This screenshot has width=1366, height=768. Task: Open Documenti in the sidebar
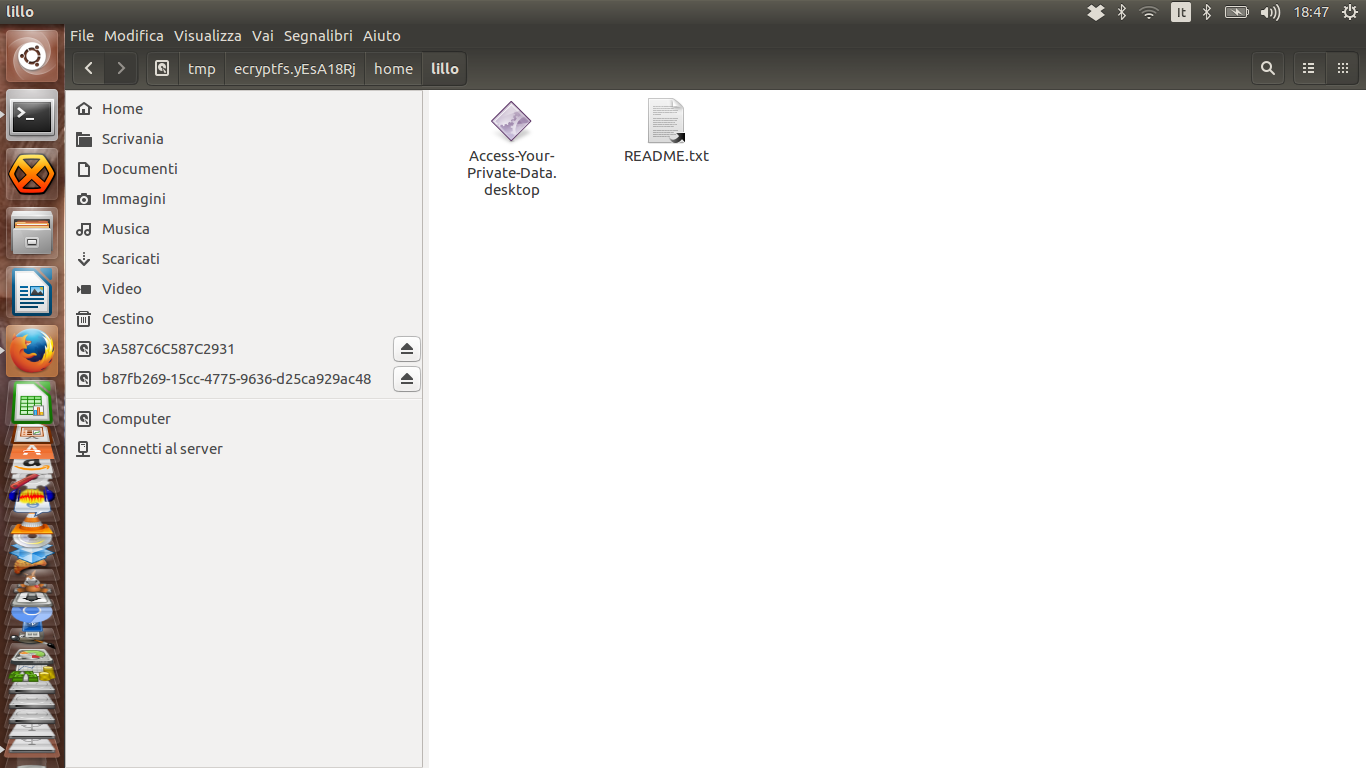(244, 169)
